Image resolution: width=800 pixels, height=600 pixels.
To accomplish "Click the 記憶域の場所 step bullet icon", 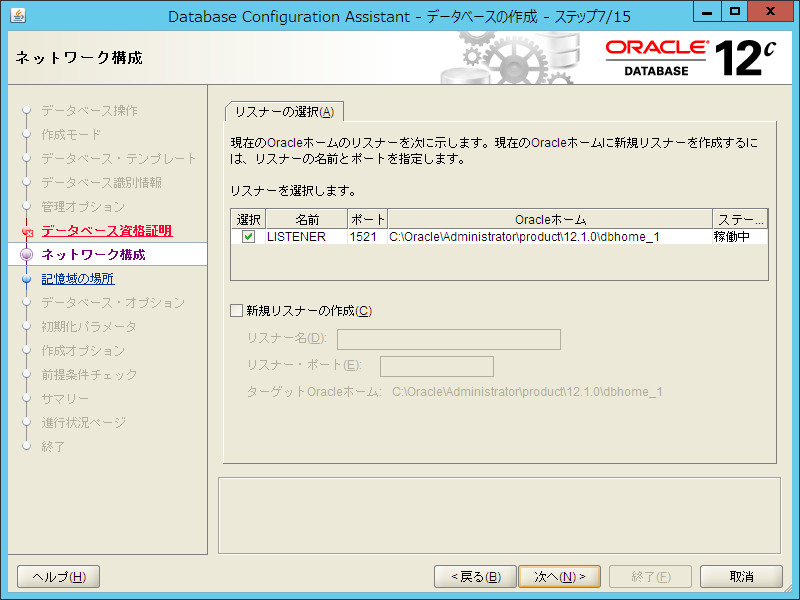I will [x=27, y=279].
